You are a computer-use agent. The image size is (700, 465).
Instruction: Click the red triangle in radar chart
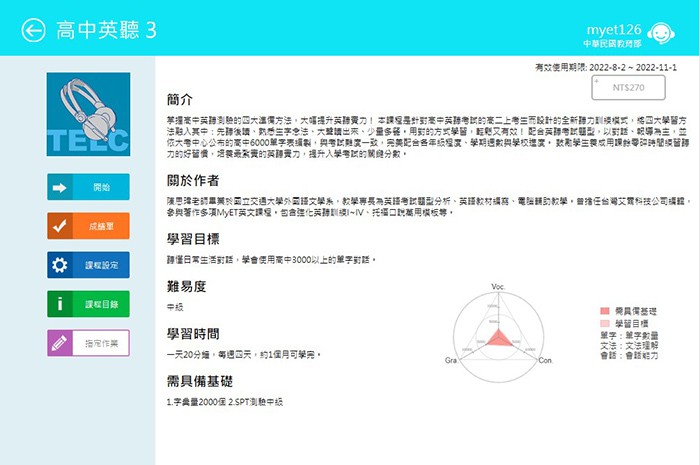499,337
